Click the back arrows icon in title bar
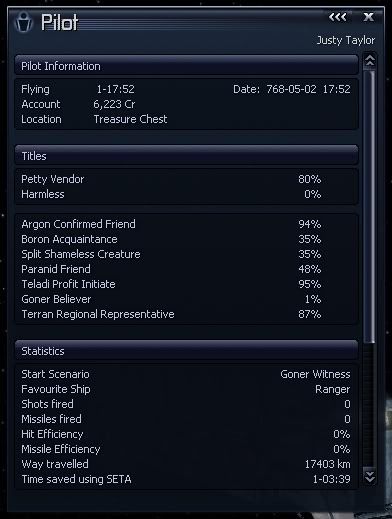The height and width of the screenshot is (519, 392). (337, 17)
